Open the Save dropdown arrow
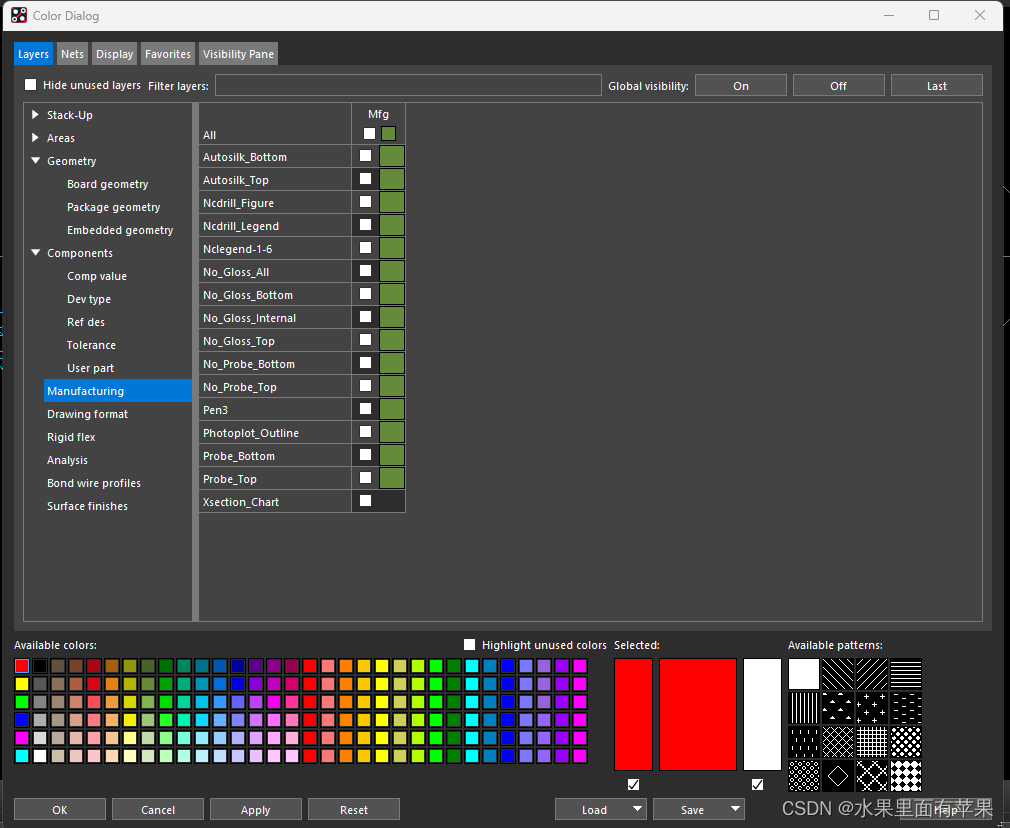The height and width of the screenshot is (828, 1010). click(x=736, y=809)
